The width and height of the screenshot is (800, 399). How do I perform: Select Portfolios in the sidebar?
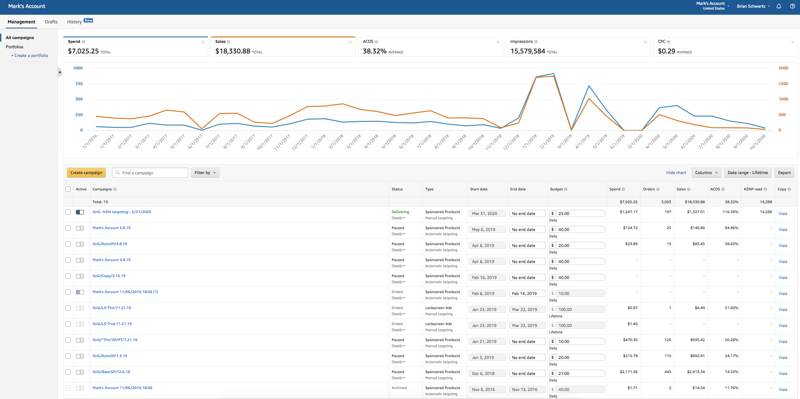coord(14,46)
